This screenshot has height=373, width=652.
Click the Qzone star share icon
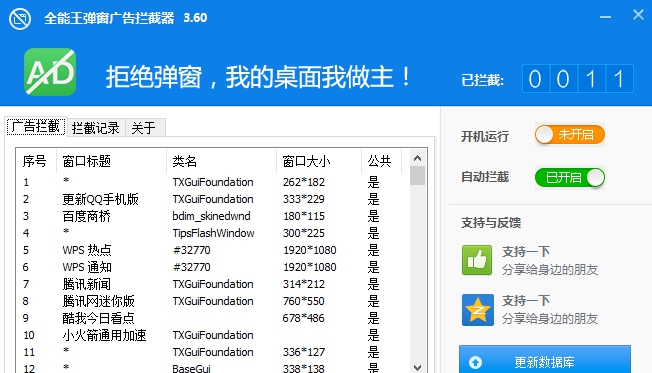pyautogui.click(x=477, y=310)
